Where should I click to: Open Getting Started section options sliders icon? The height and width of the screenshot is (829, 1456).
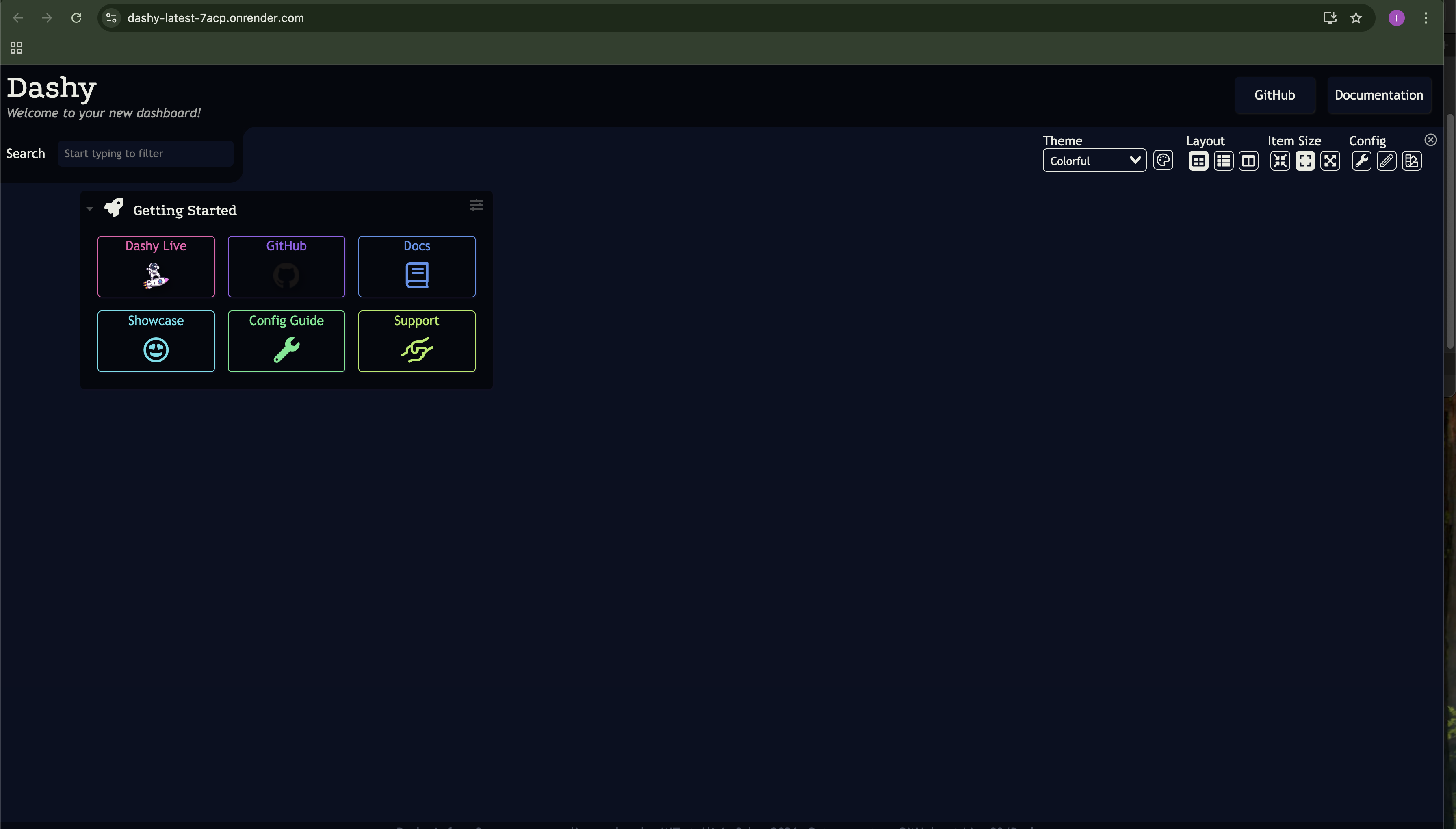[477, 205]
